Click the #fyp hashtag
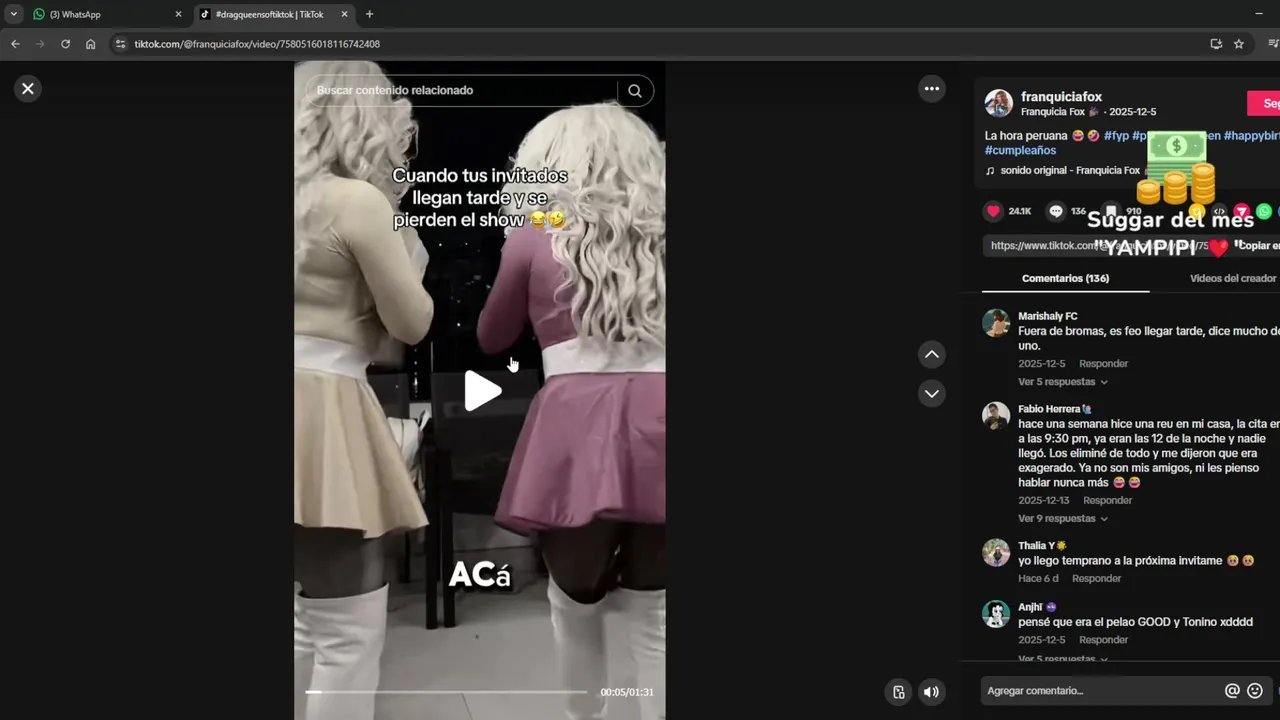The image size is (1280, 720). (x=1116, y=135)
